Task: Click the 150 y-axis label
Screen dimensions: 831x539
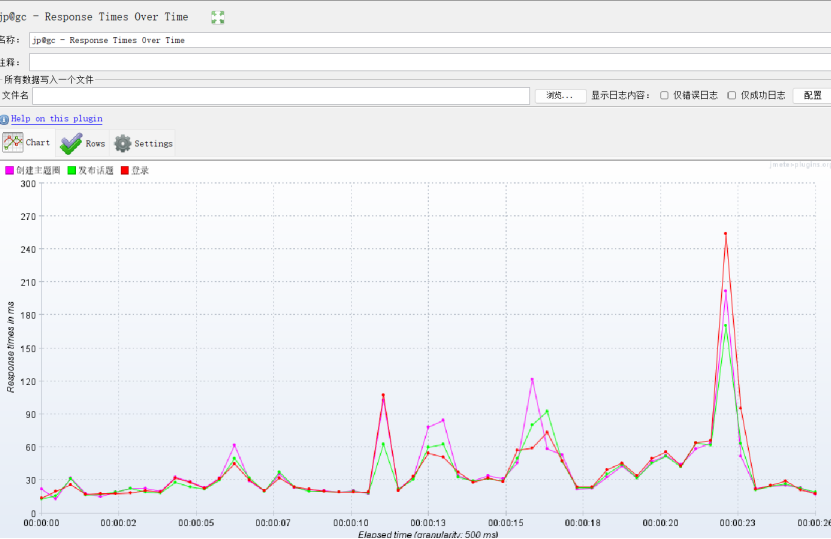Action: tap(28, 349)
